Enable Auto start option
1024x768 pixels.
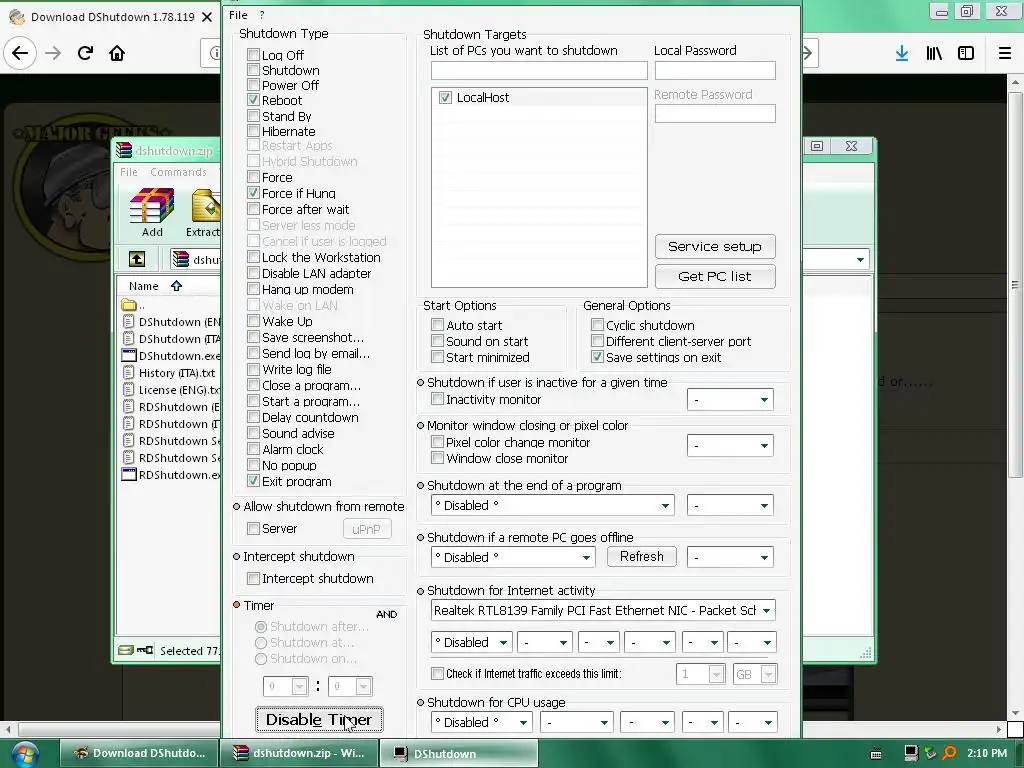click(x=438, y=325)
